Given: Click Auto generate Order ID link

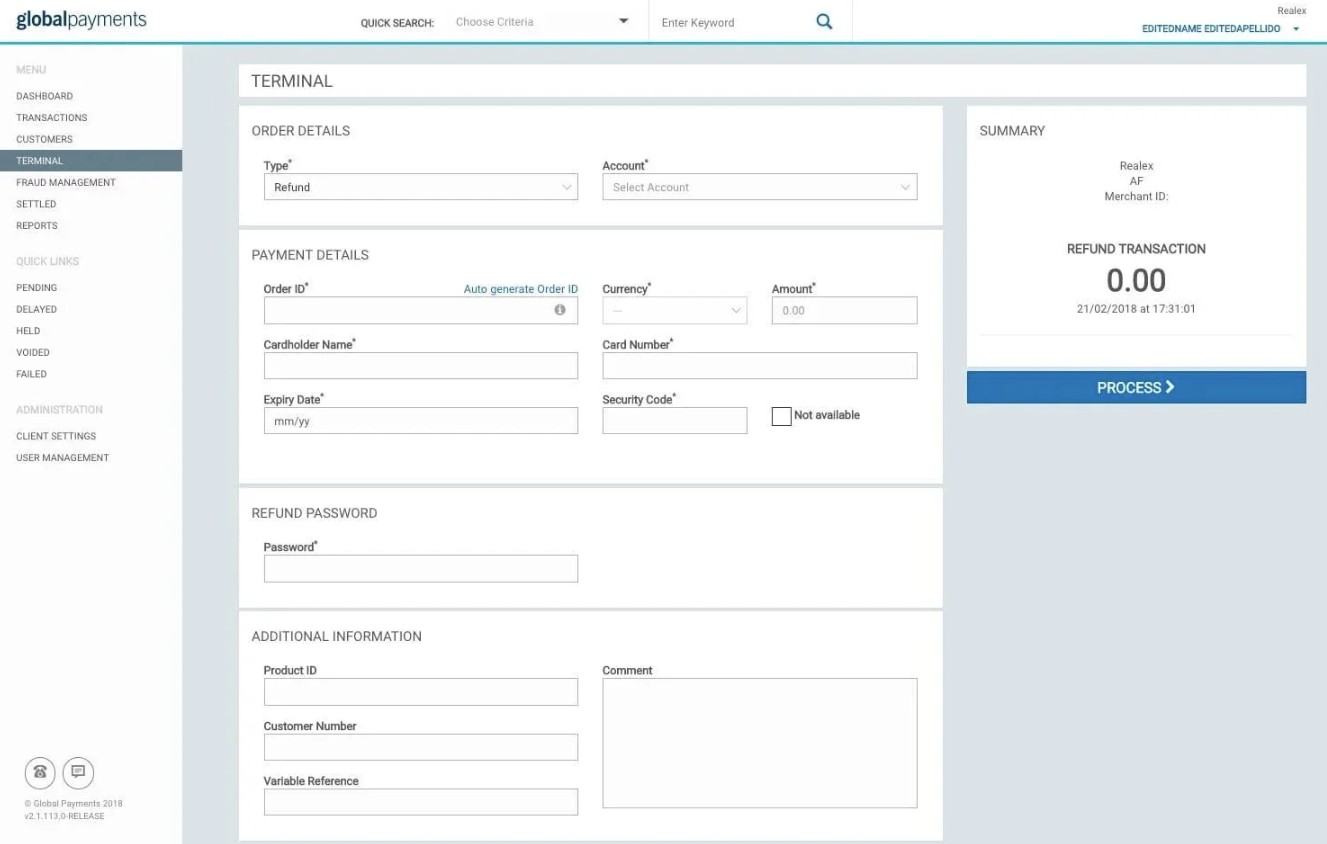Looking at the screenshot, I should [x=520, y=289].
